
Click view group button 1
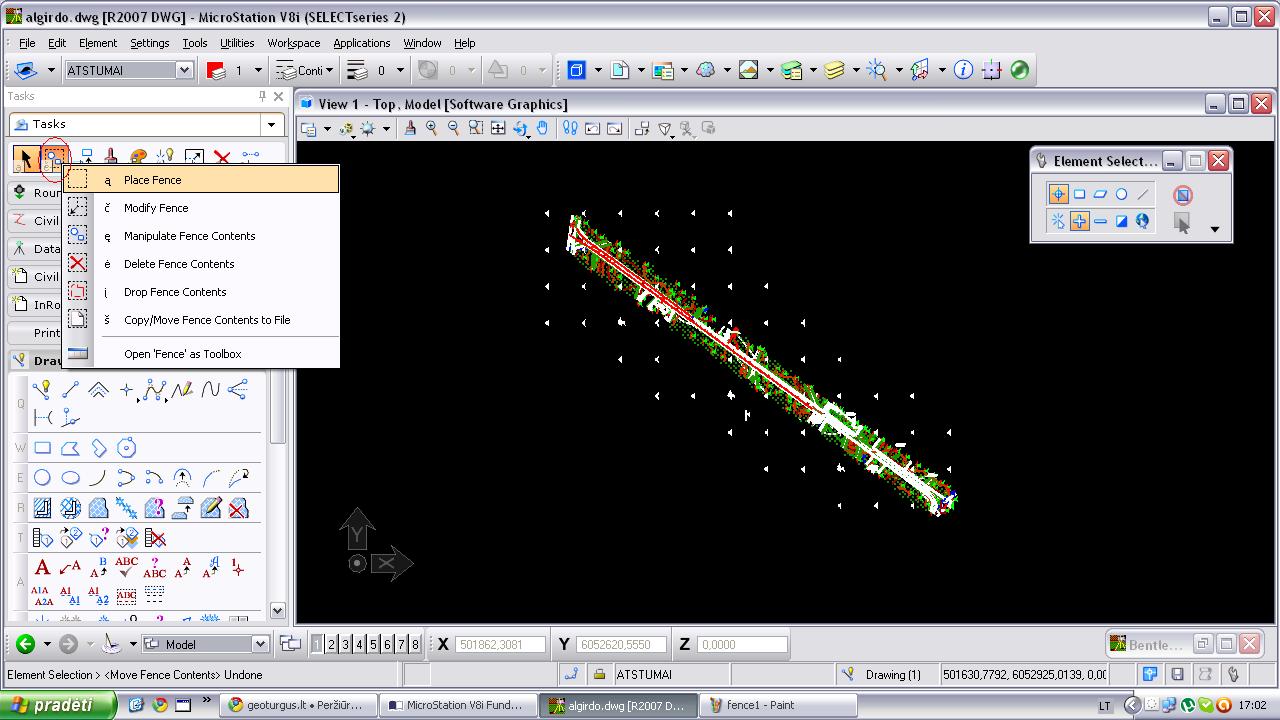(x=317, y=645)
